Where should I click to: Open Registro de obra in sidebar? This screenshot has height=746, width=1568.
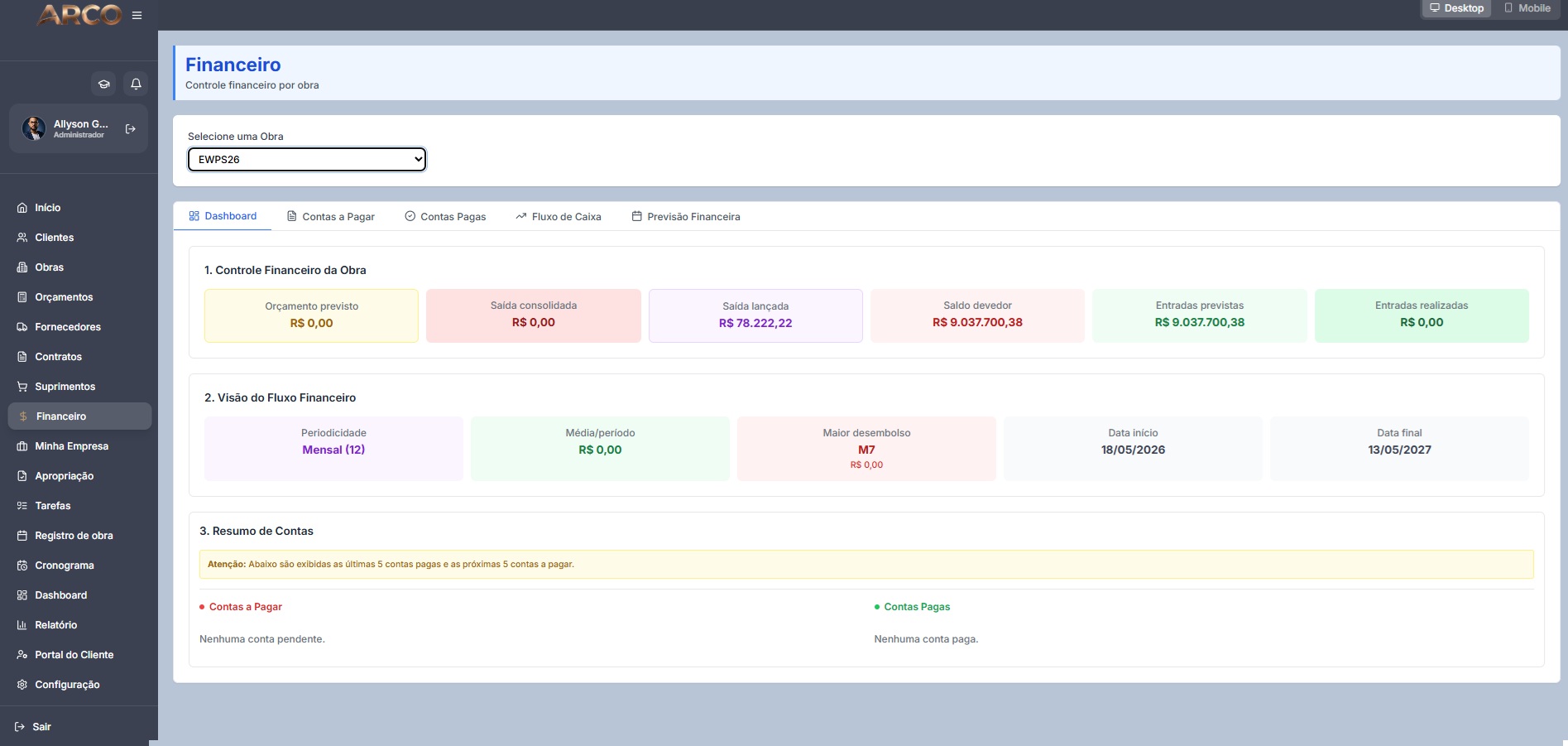tap(79, 536)
